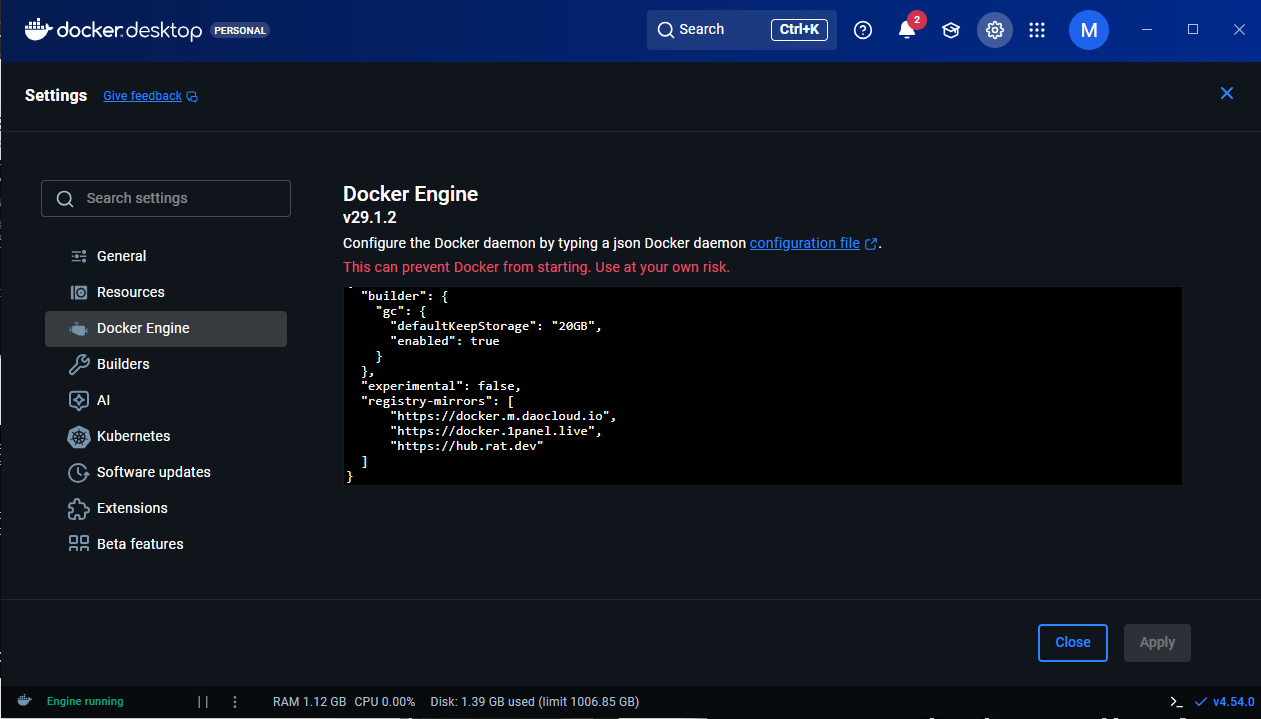The height and width of the screenshot is (719, 1261).
Task: Close Settings with the blue X
Action: [1227, 93]
